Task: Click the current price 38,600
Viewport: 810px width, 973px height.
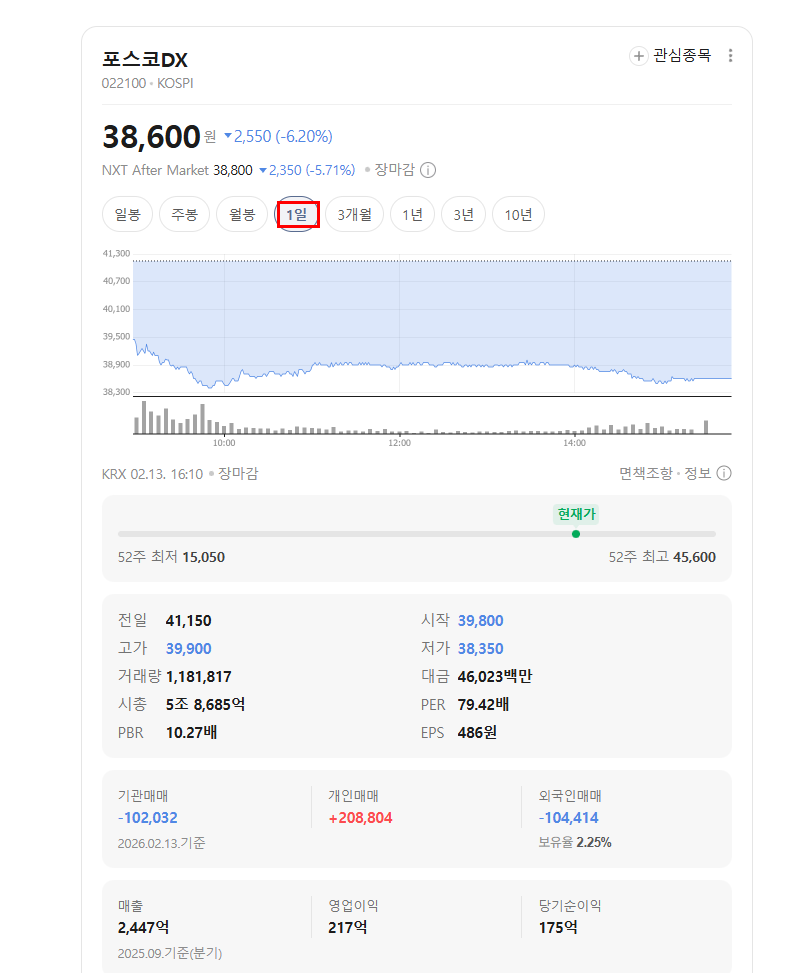Action: coord(151,137)
